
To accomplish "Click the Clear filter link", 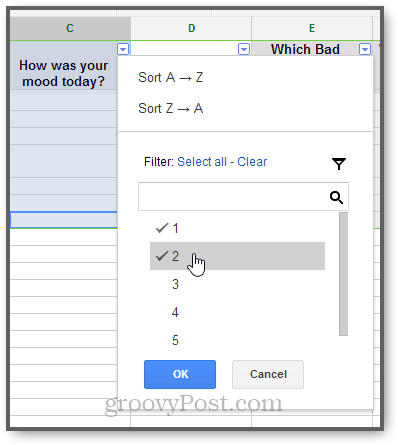I will 252,162.
